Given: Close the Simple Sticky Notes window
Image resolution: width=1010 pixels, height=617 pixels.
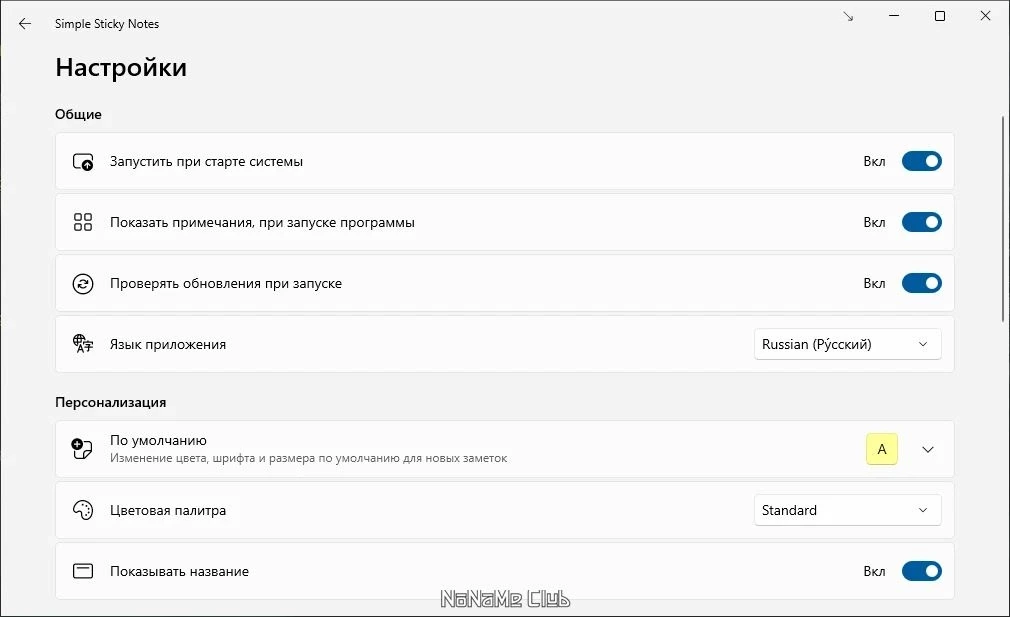Looking at the screenshot, I should (x=986, y=16).
